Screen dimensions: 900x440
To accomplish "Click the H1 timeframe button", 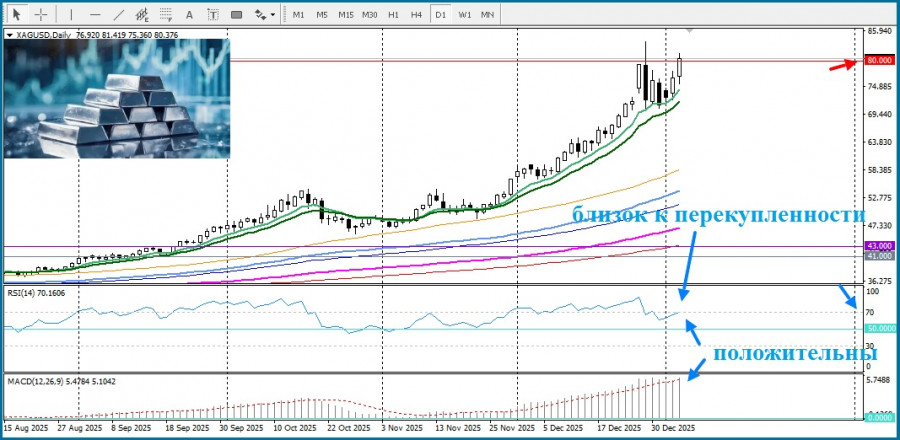I will pos(394,15).
